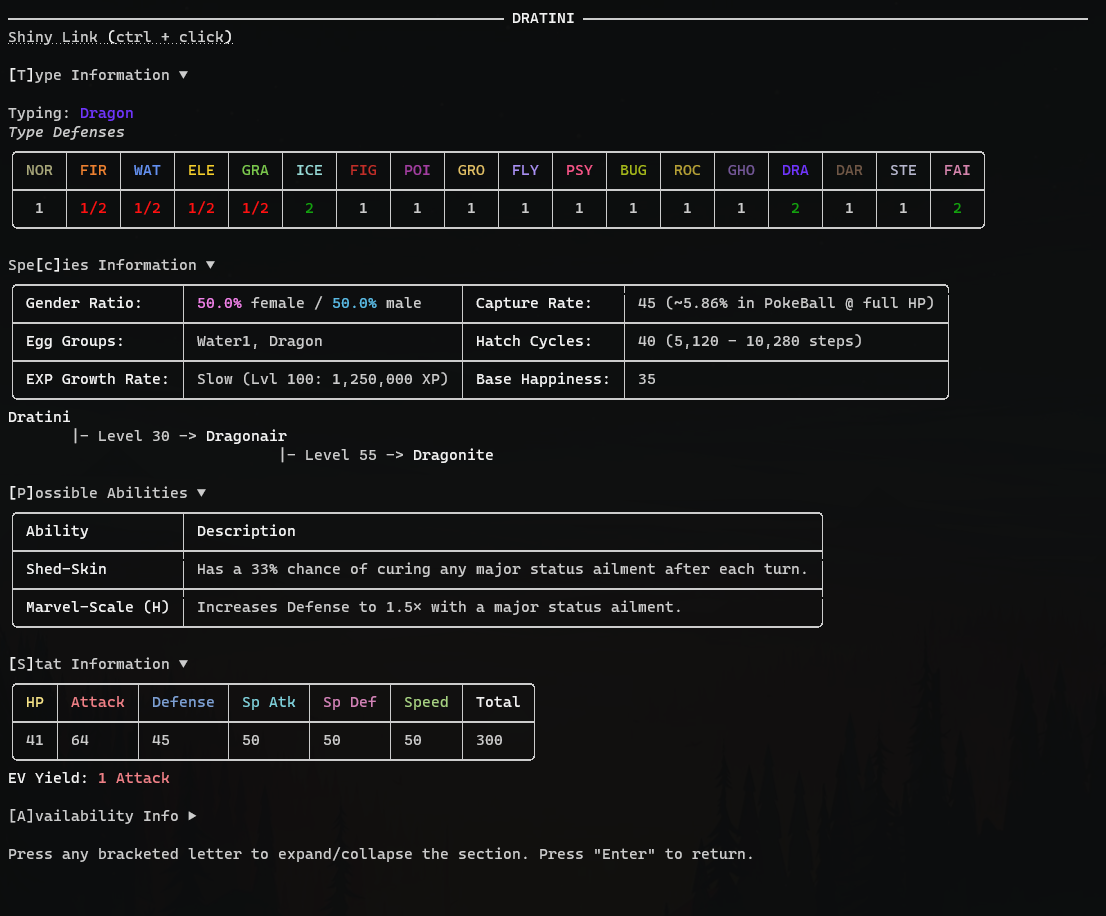Click the EXP Growth Rate Slow value
This screenshot has height=916, width=1106.
point(322,379)
